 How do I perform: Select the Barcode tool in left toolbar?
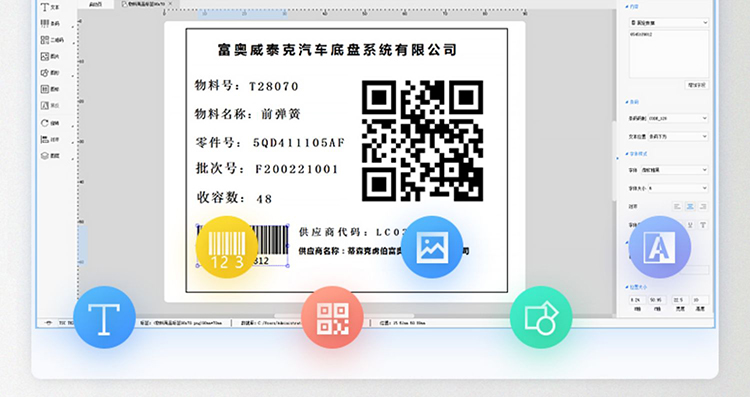pos(50,23)
